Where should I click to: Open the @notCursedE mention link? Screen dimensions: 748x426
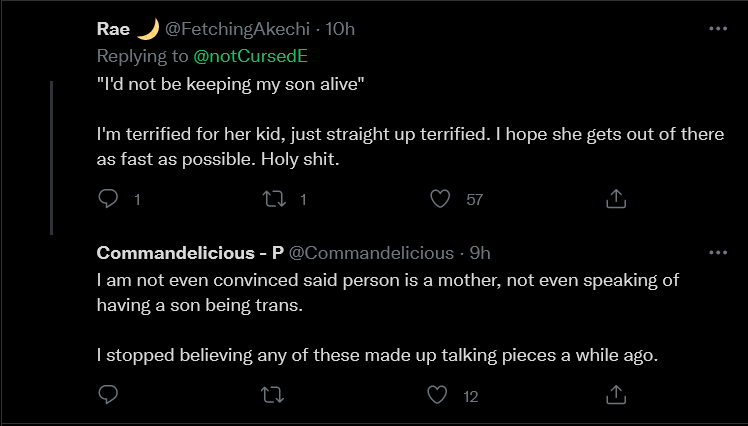(x=250, y=56)
